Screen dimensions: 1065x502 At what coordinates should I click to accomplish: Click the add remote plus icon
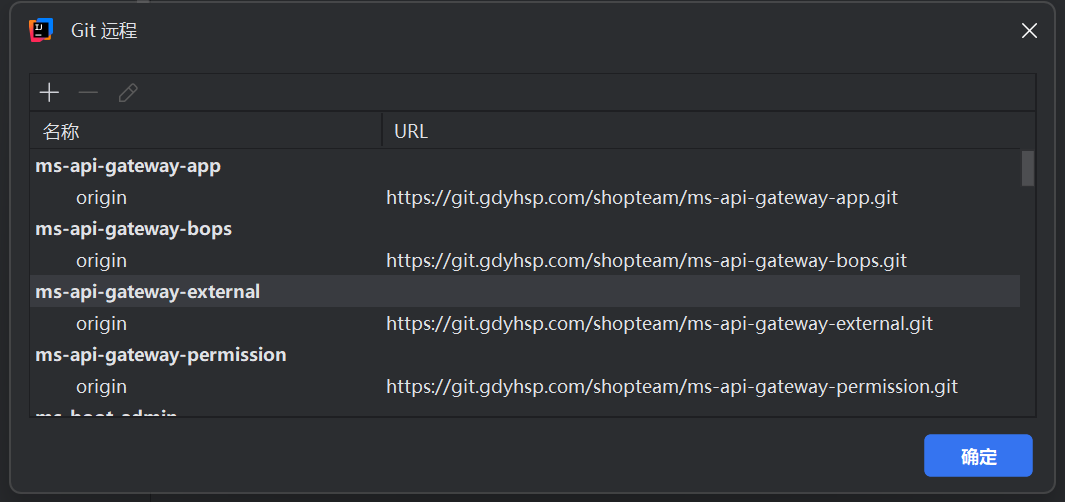pyautogui.click(x=49, y=93)
